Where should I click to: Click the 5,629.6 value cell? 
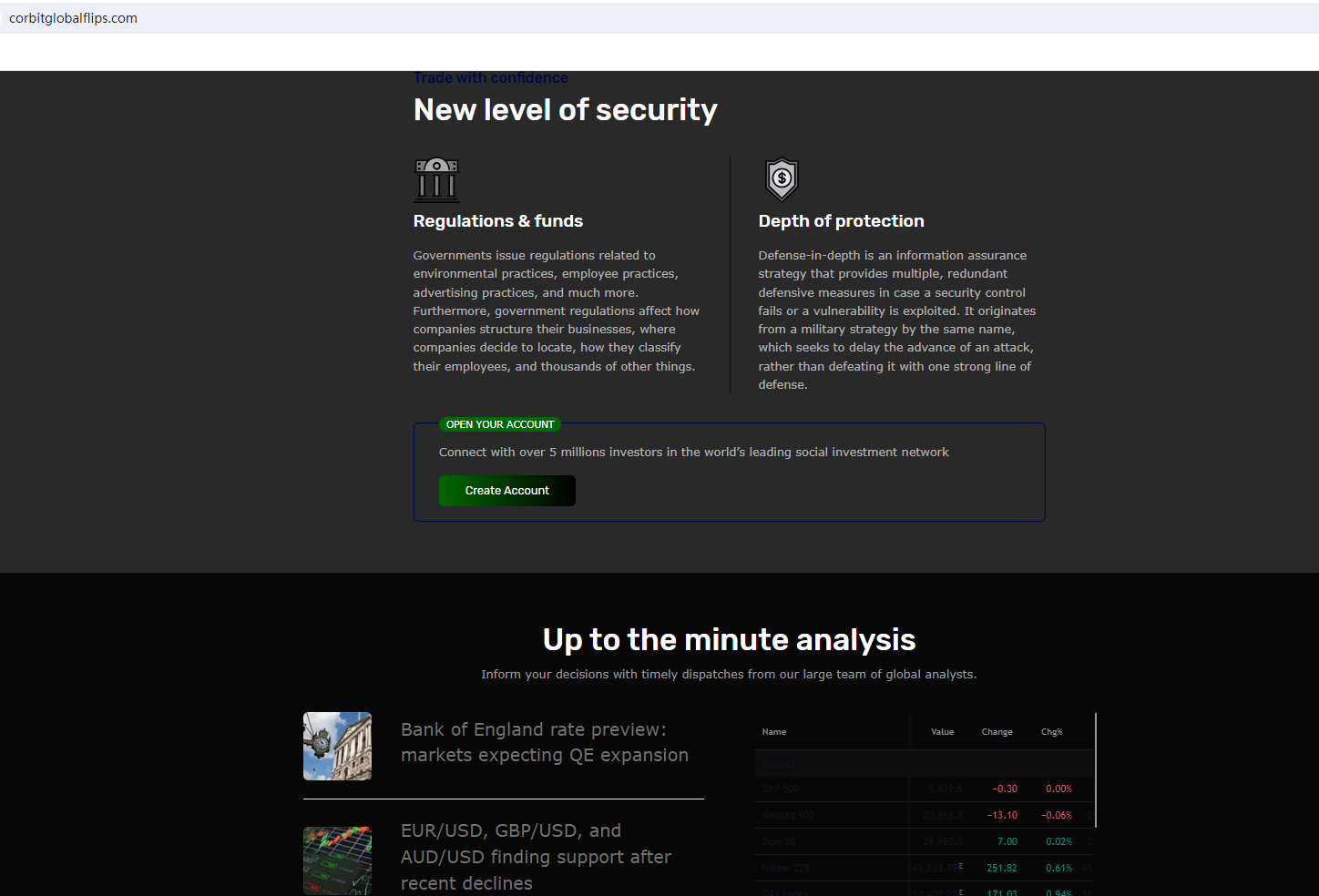pos(945,789)
